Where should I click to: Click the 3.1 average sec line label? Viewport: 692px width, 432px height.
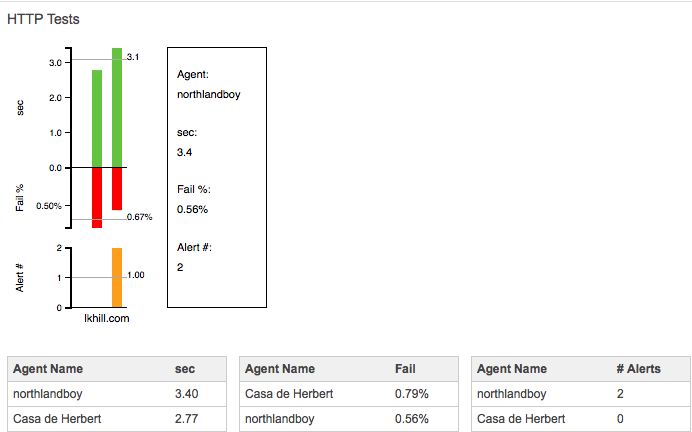(133, 57)
